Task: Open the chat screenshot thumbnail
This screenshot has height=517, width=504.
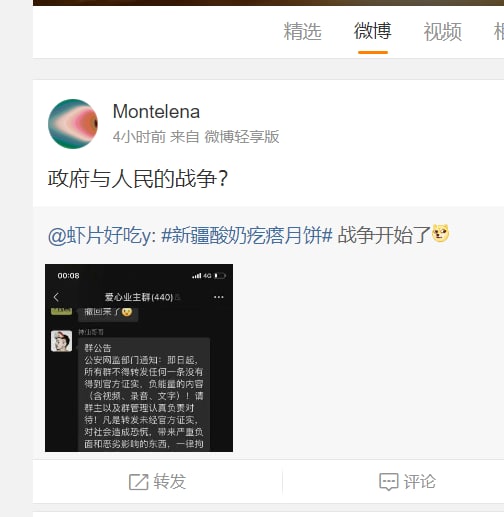Action: coord(139,358)
